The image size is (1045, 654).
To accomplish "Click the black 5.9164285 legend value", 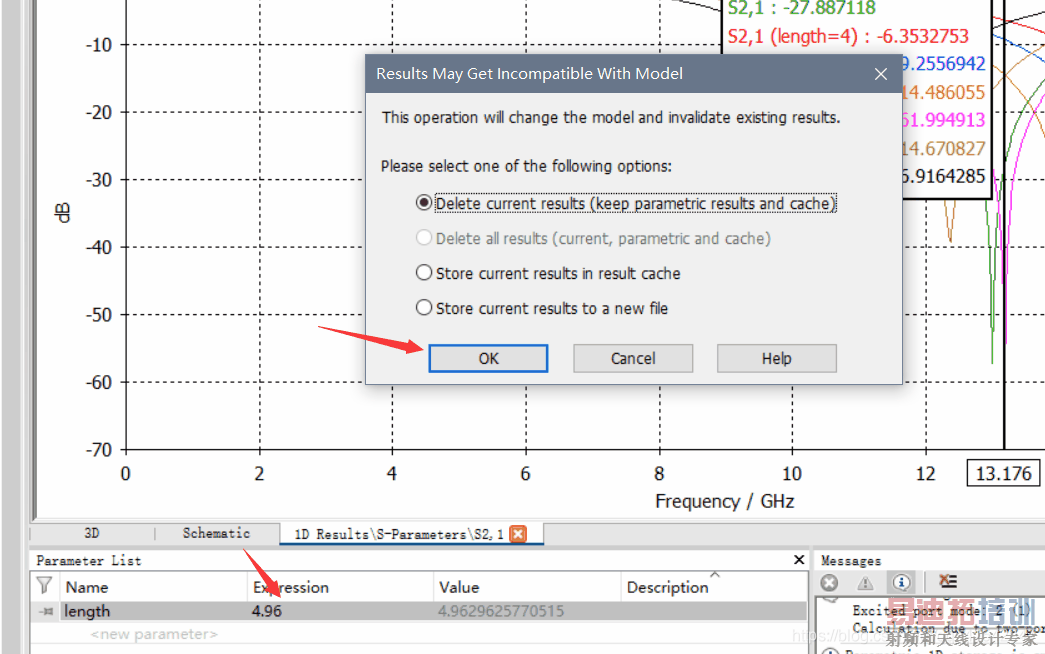I will 944,177.
